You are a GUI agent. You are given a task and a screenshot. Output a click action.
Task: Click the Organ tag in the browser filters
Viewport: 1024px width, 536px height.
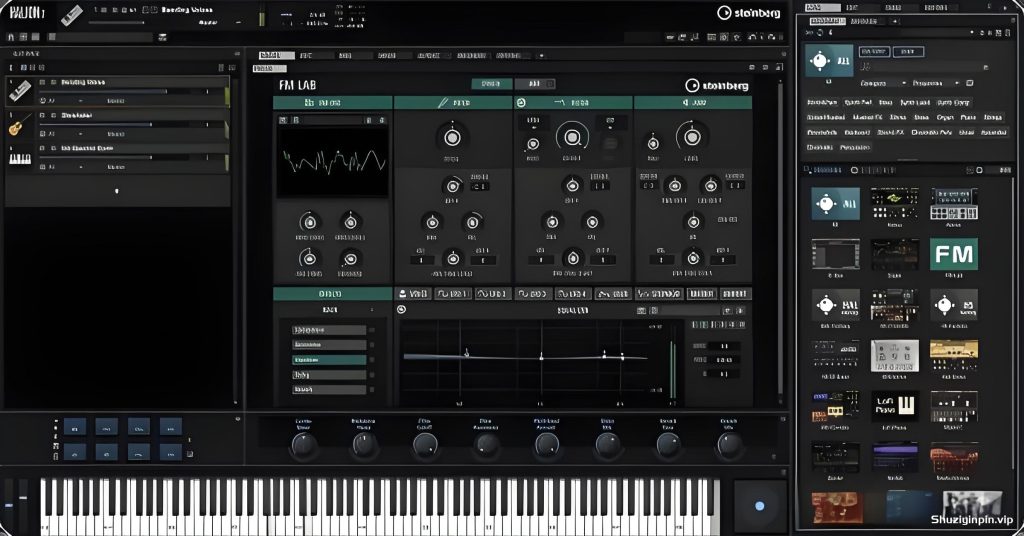pyautogui.click(x=944, y=118)
